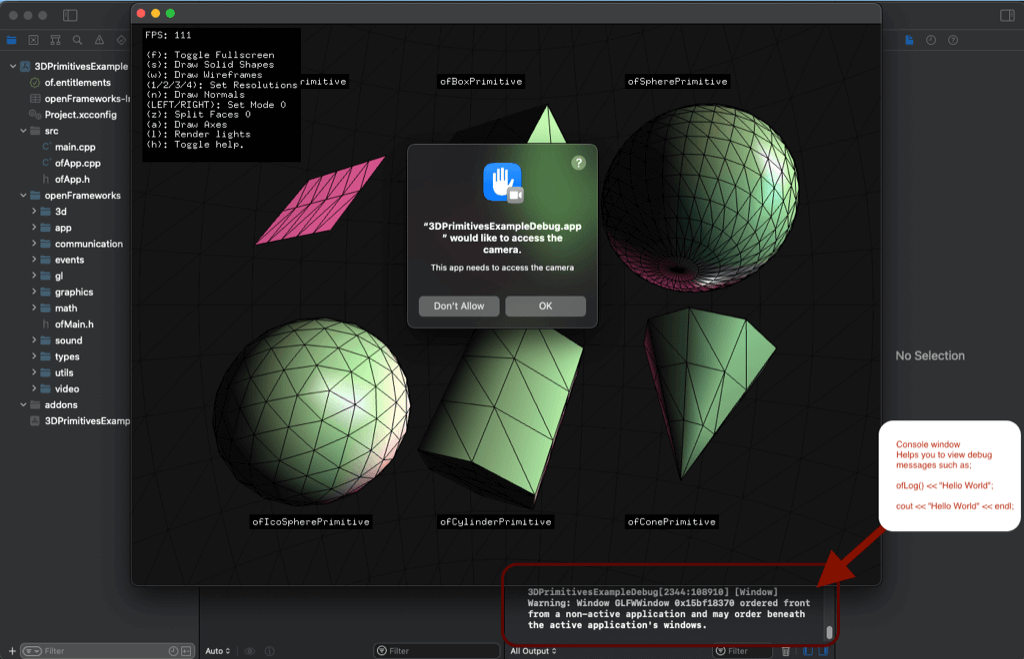
Task: Expand the 3d folder
Action: [x=34, y=211]
